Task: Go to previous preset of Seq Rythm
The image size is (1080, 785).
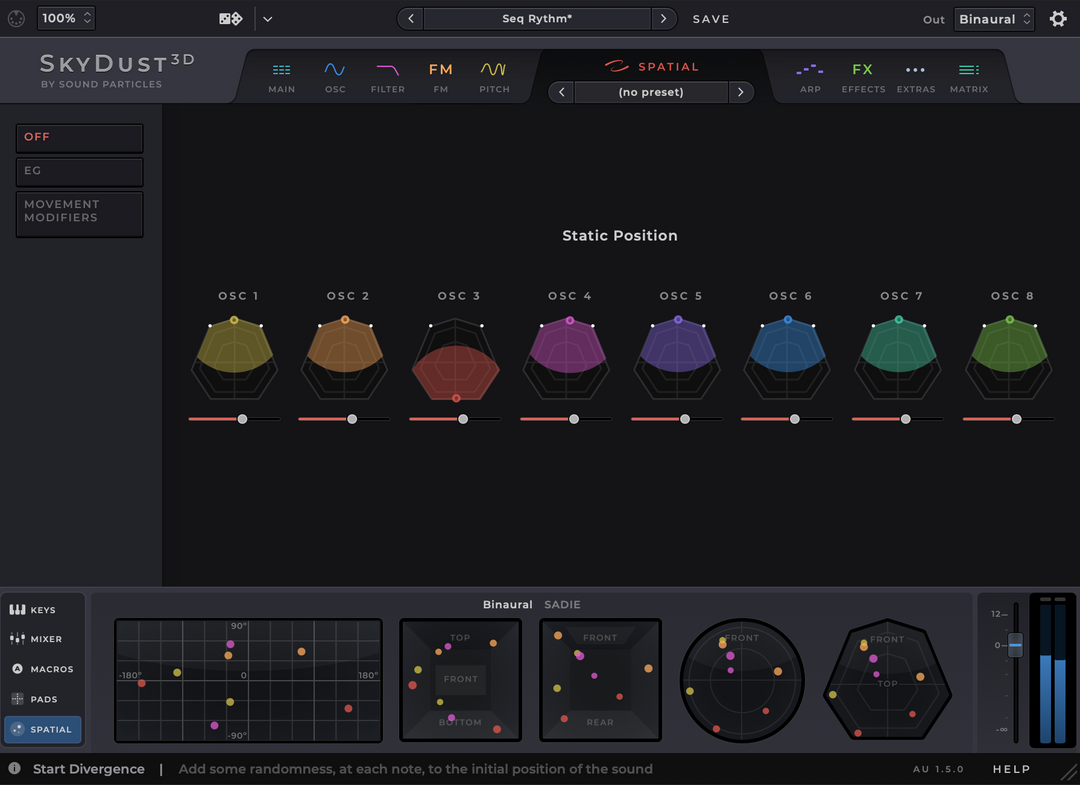Action: tap(411, 19)
